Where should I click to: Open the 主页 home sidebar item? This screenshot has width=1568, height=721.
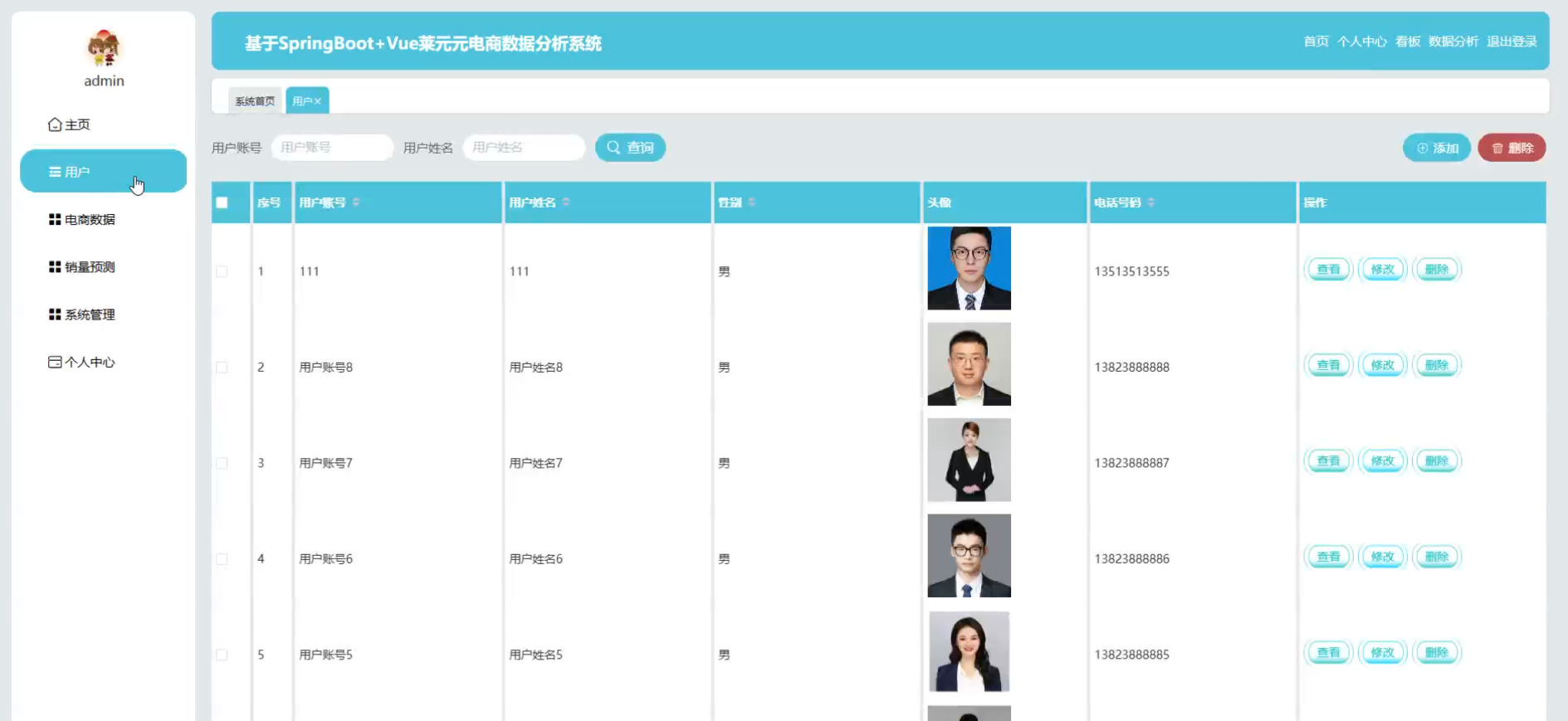tap(70, 124)
